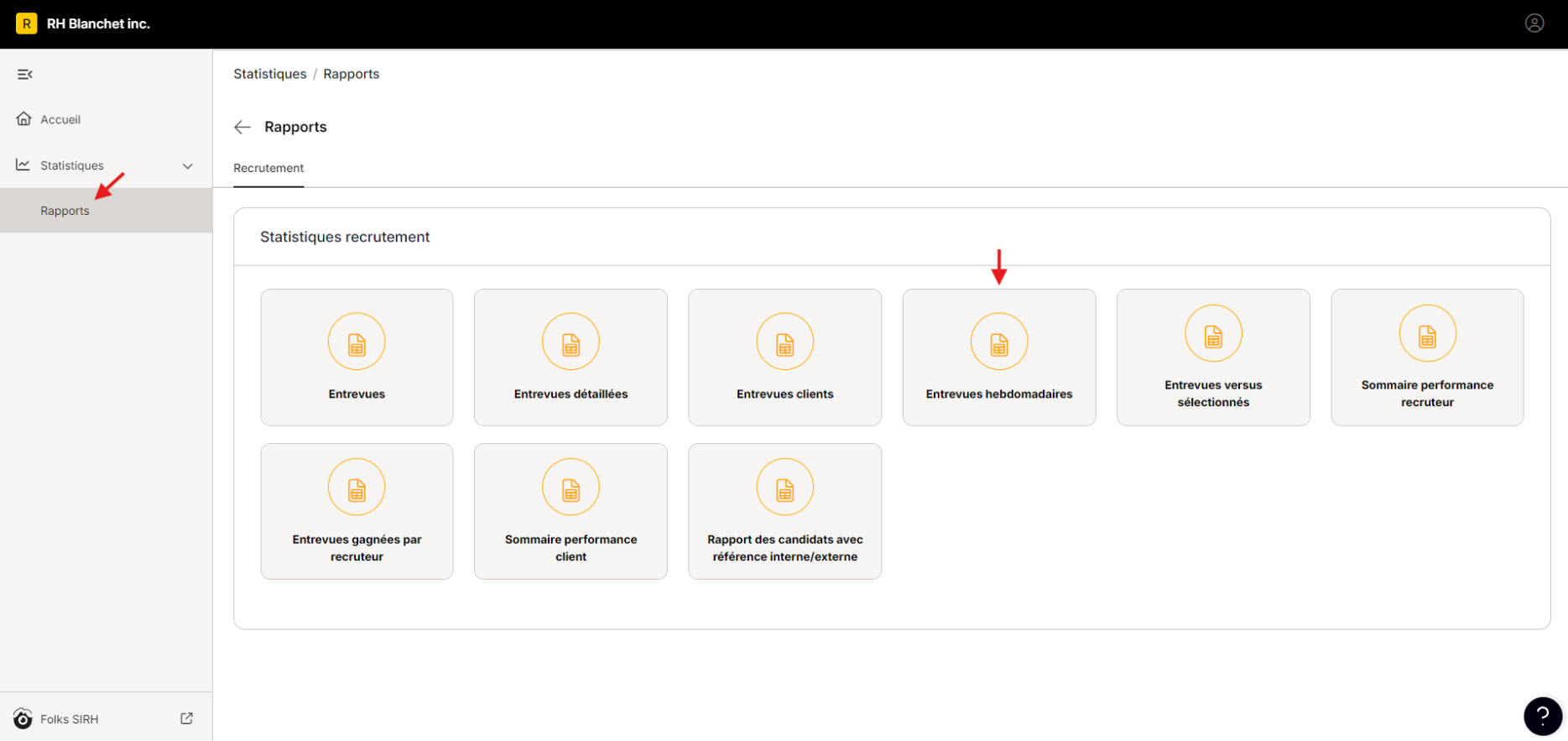Click the Accueil home icon
This screenshot has height=741, width=1568.
click(24, 118)
